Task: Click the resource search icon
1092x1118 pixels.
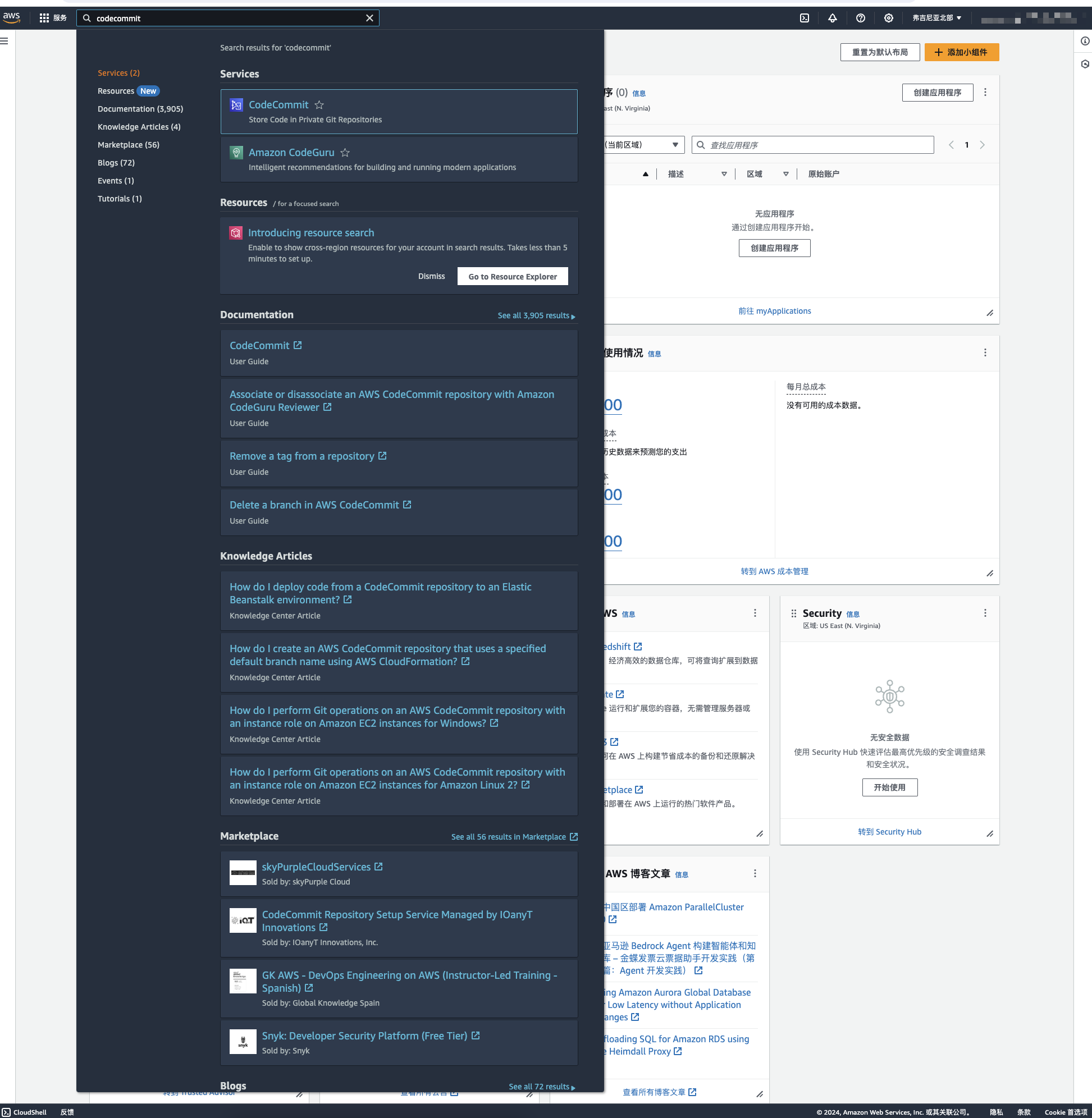Action: 235,233
